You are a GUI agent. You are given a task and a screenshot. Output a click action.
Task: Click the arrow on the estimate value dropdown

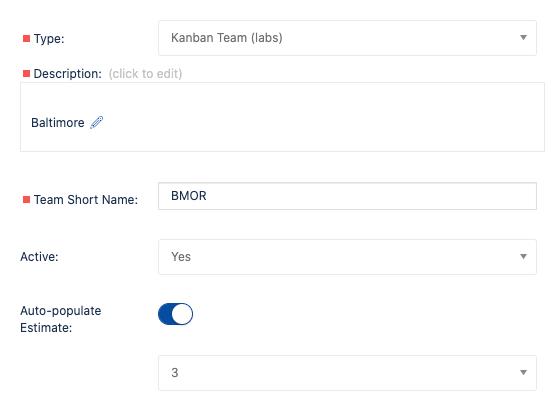pos(523,373)
